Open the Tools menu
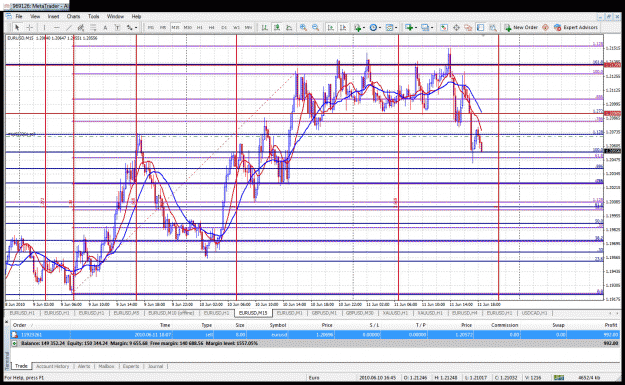Screen dimensions: 625x385 pyautogui.click(x=93, y=16)
